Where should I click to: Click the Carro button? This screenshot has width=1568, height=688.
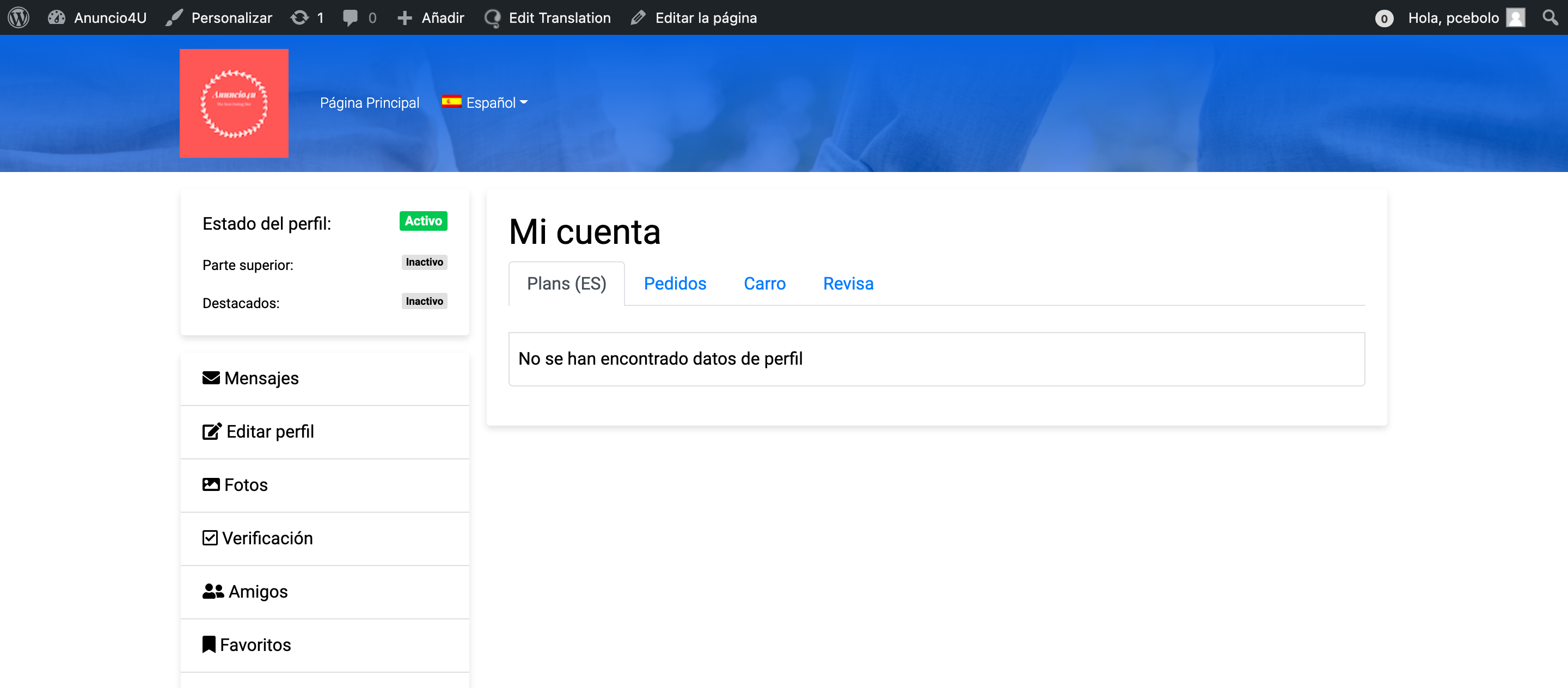tap(764, 284)
